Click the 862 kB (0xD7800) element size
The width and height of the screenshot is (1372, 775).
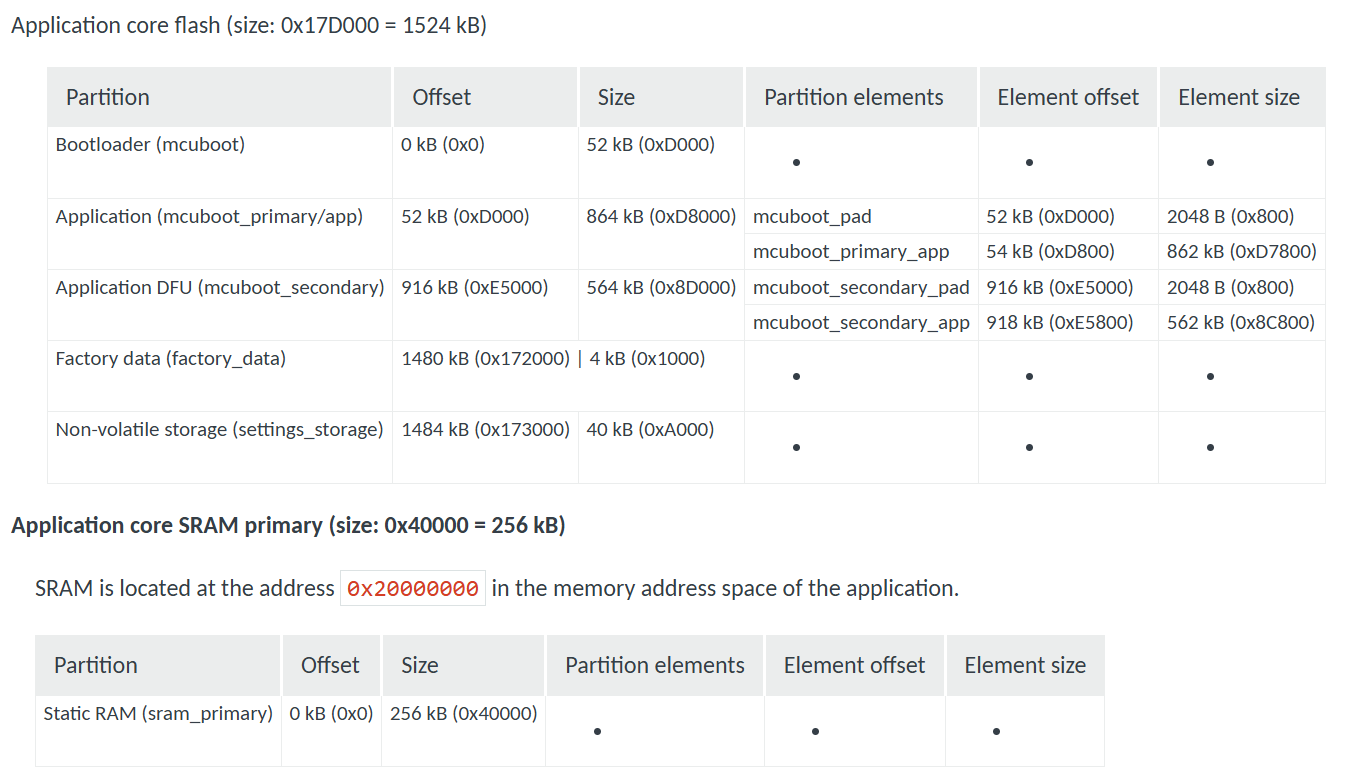pos(1241,252)
